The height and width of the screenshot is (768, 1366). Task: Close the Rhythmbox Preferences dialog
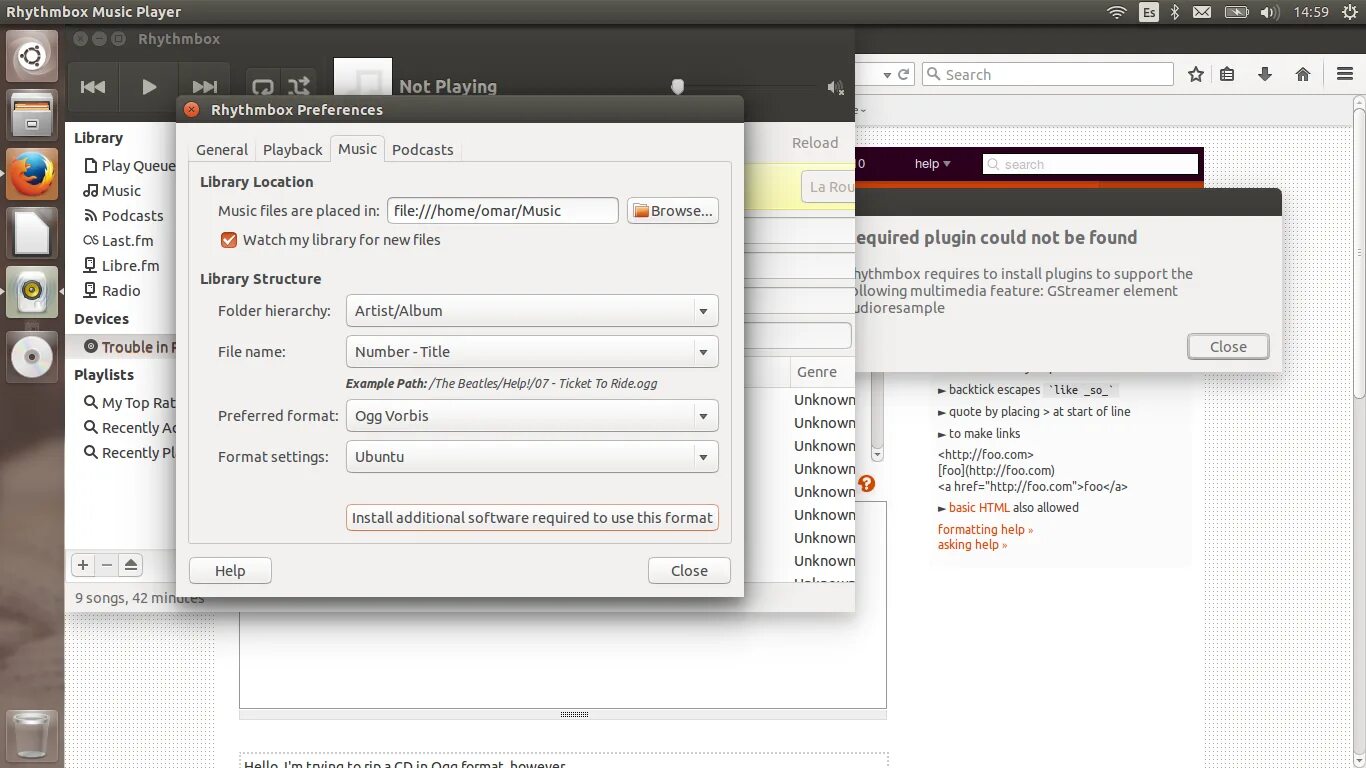coord(689,571)
